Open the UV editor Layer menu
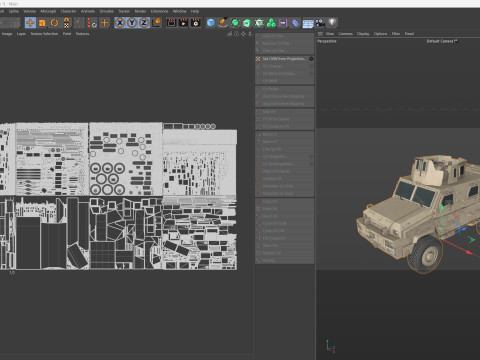 [21, 34]
